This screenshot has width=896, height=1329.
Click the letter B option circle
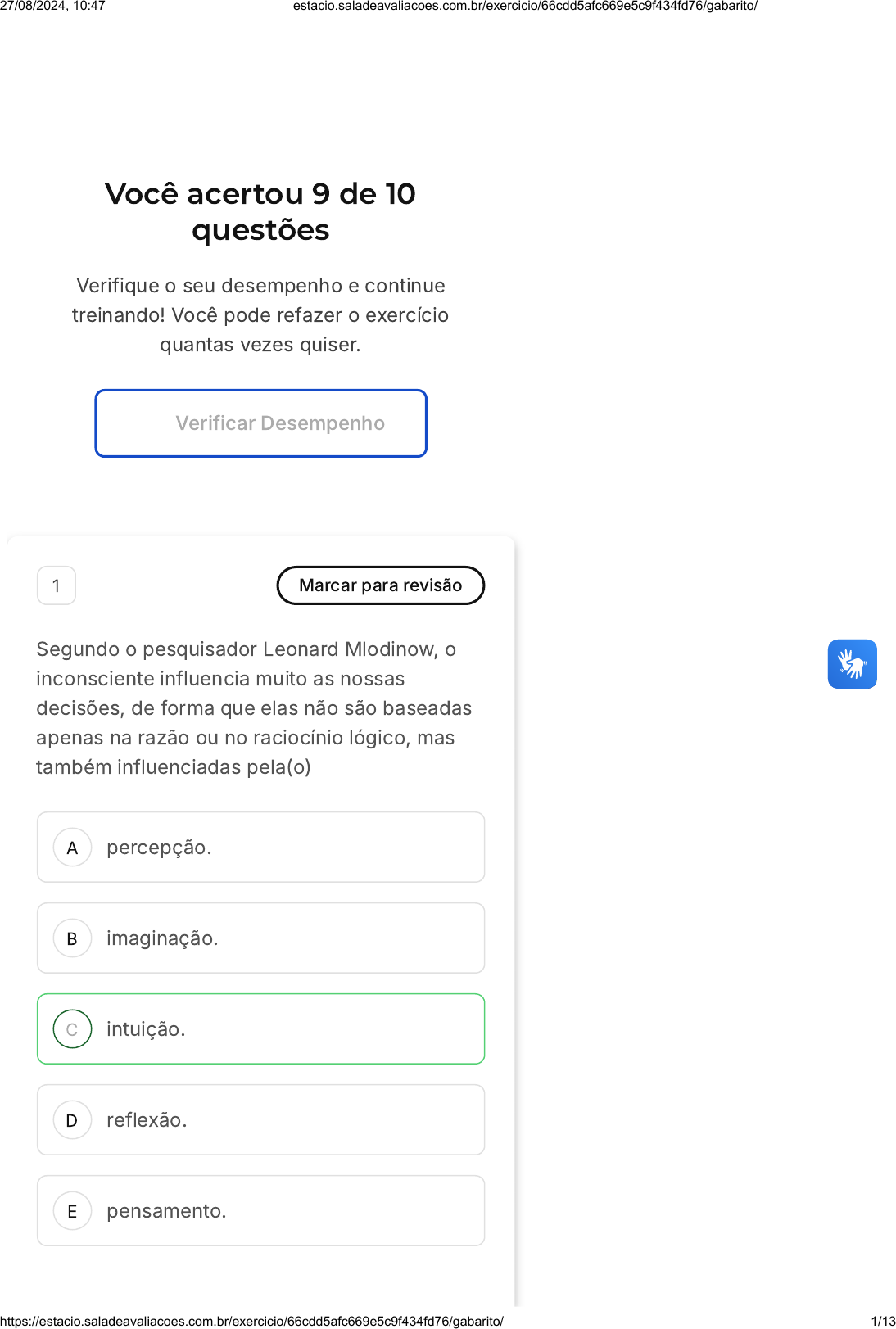pyautogui.click(x=72, y=938)
